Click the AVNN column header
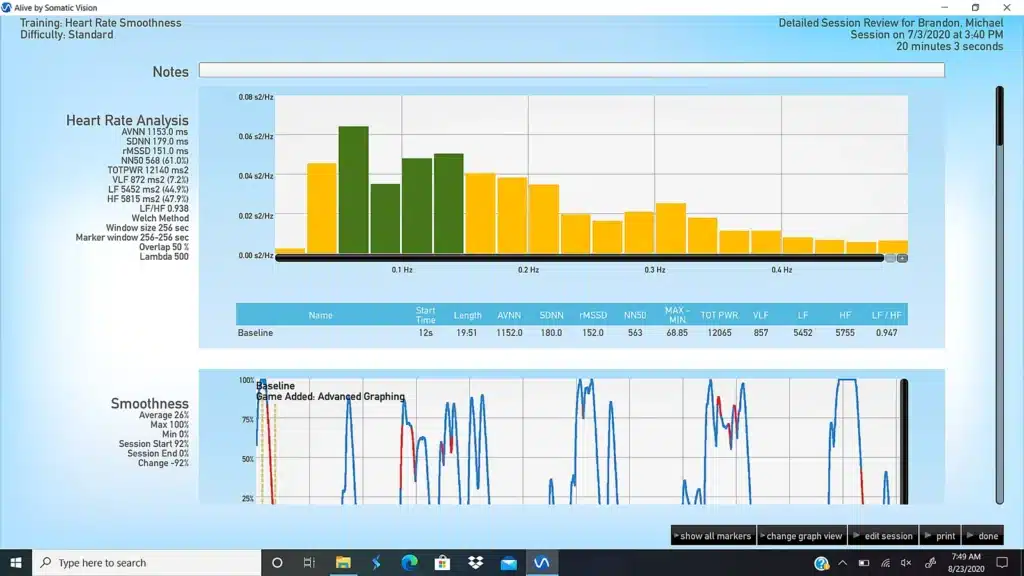The width and height of the screenshot is (1024, 576). [509, 315]
